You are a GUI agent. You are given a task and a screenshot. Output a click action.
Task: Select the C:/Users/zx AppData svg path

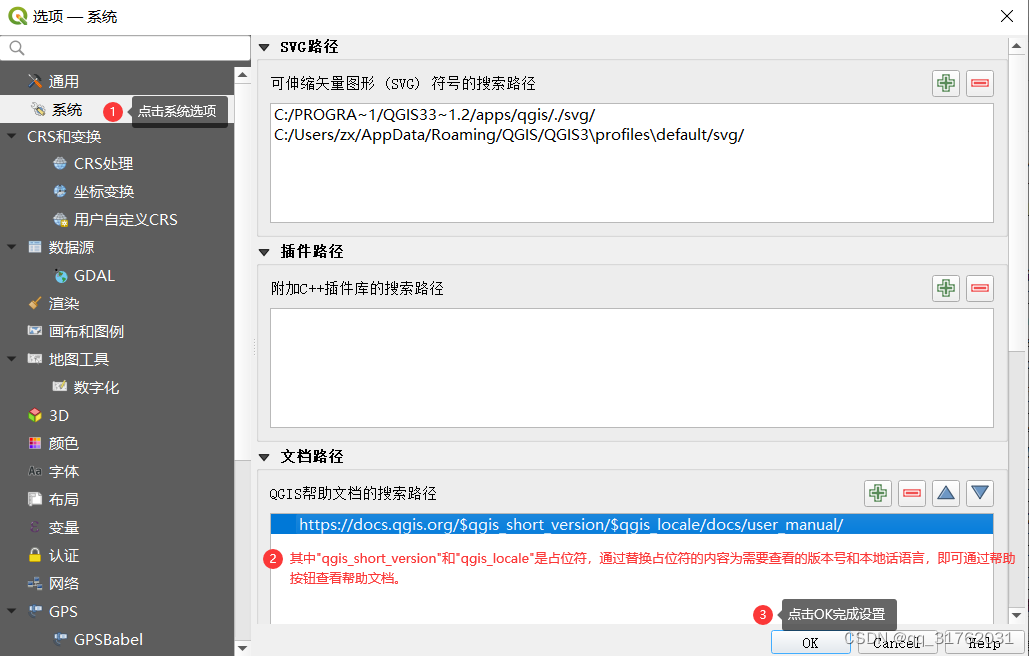pyautogui.click(x=509, y=135)
